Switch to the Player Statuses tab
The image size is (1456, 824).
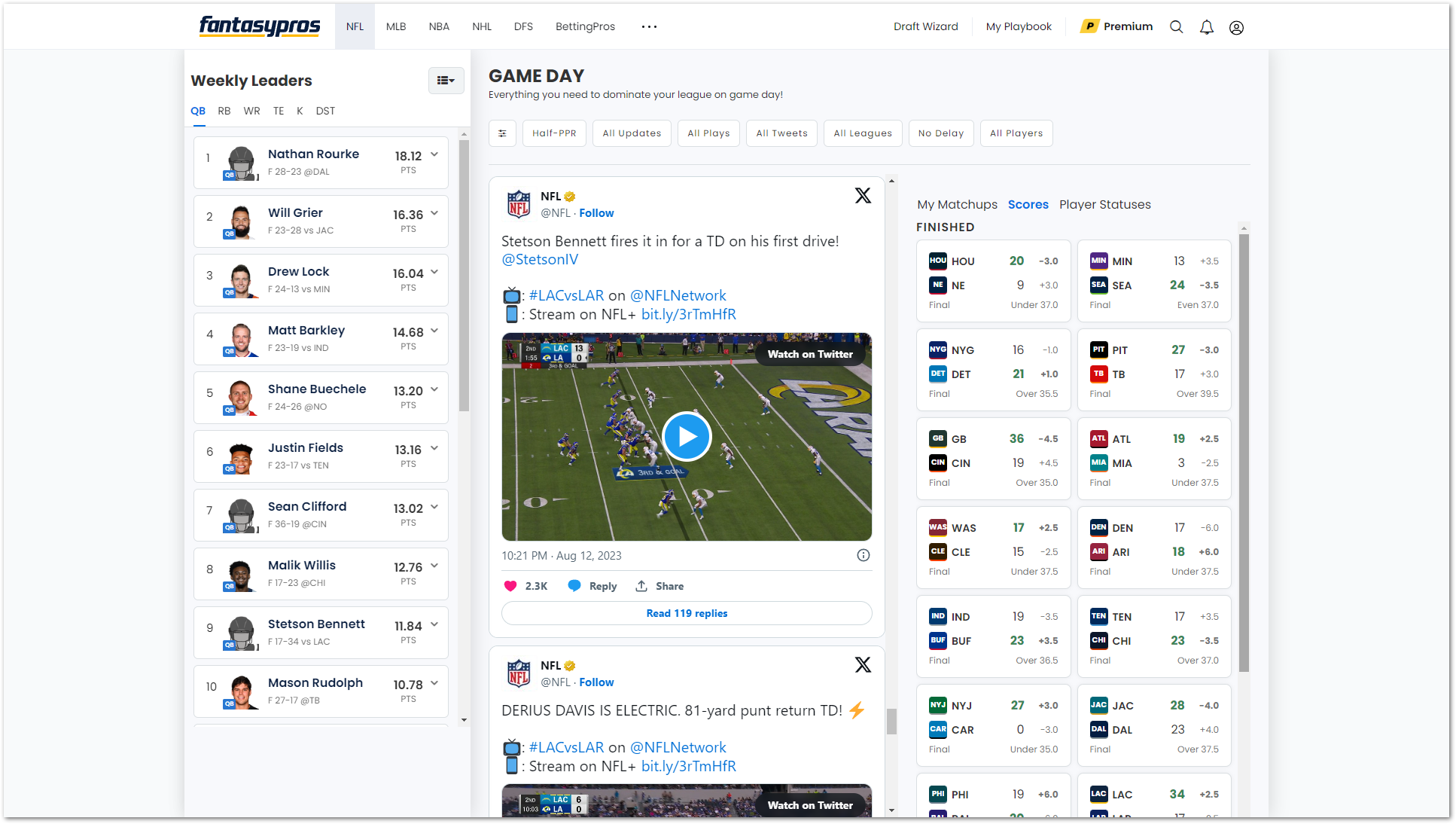tap(1104, 204)
